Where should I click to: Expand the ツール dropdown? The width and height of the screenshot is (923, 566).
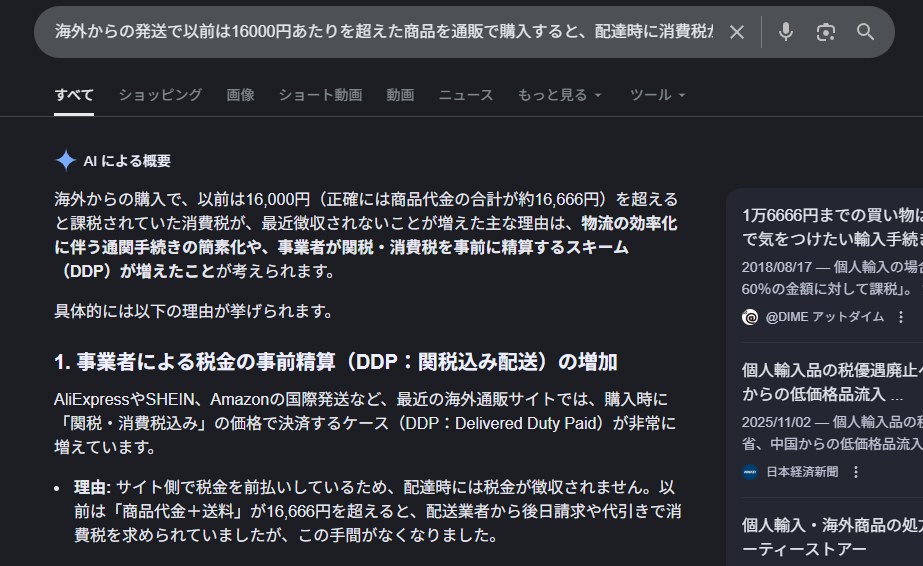click(657, 95)
